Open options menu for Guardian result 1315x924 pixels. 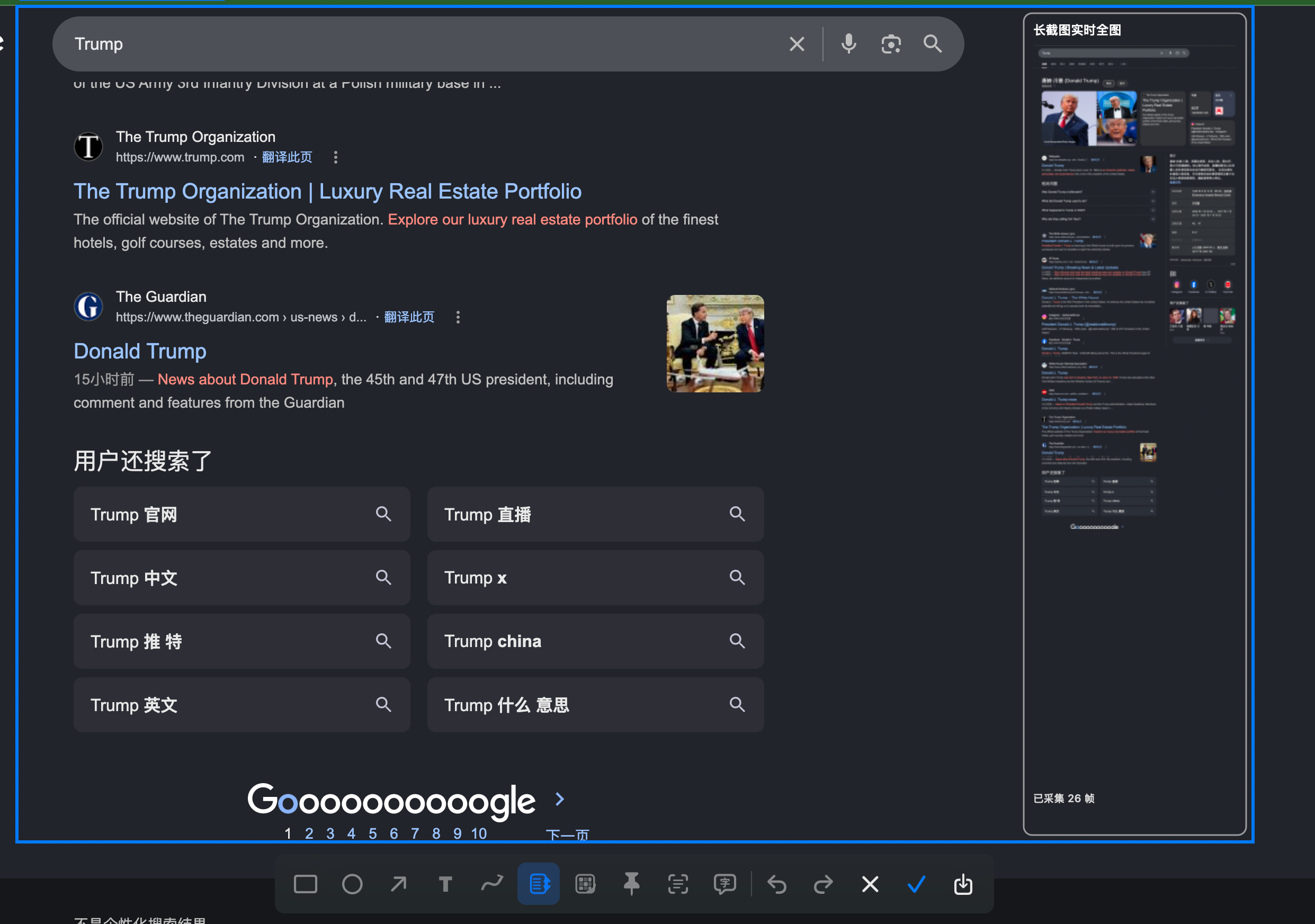458,317
